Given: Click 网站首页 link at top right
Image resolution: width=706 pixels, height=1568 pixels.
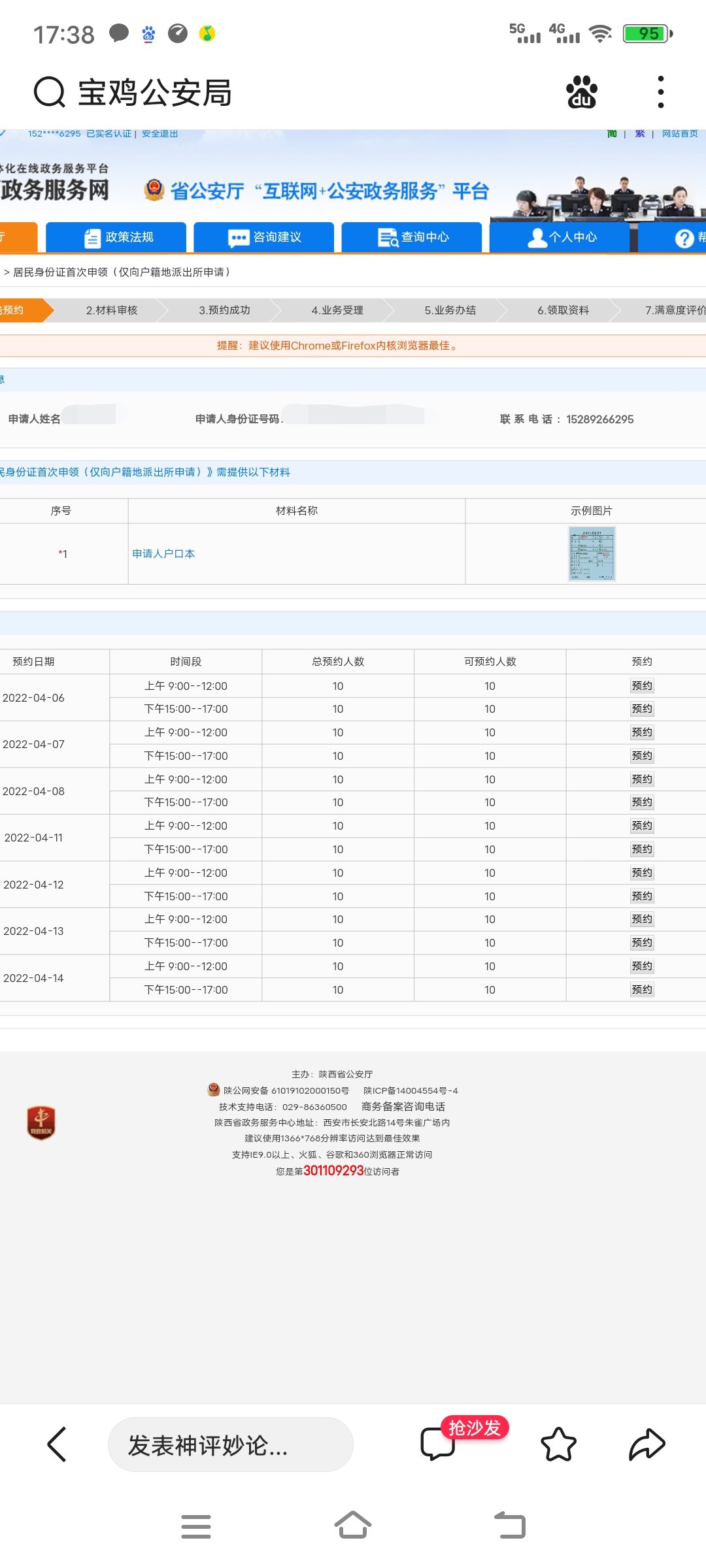Looking at the screenshot, I should (679, 134).
